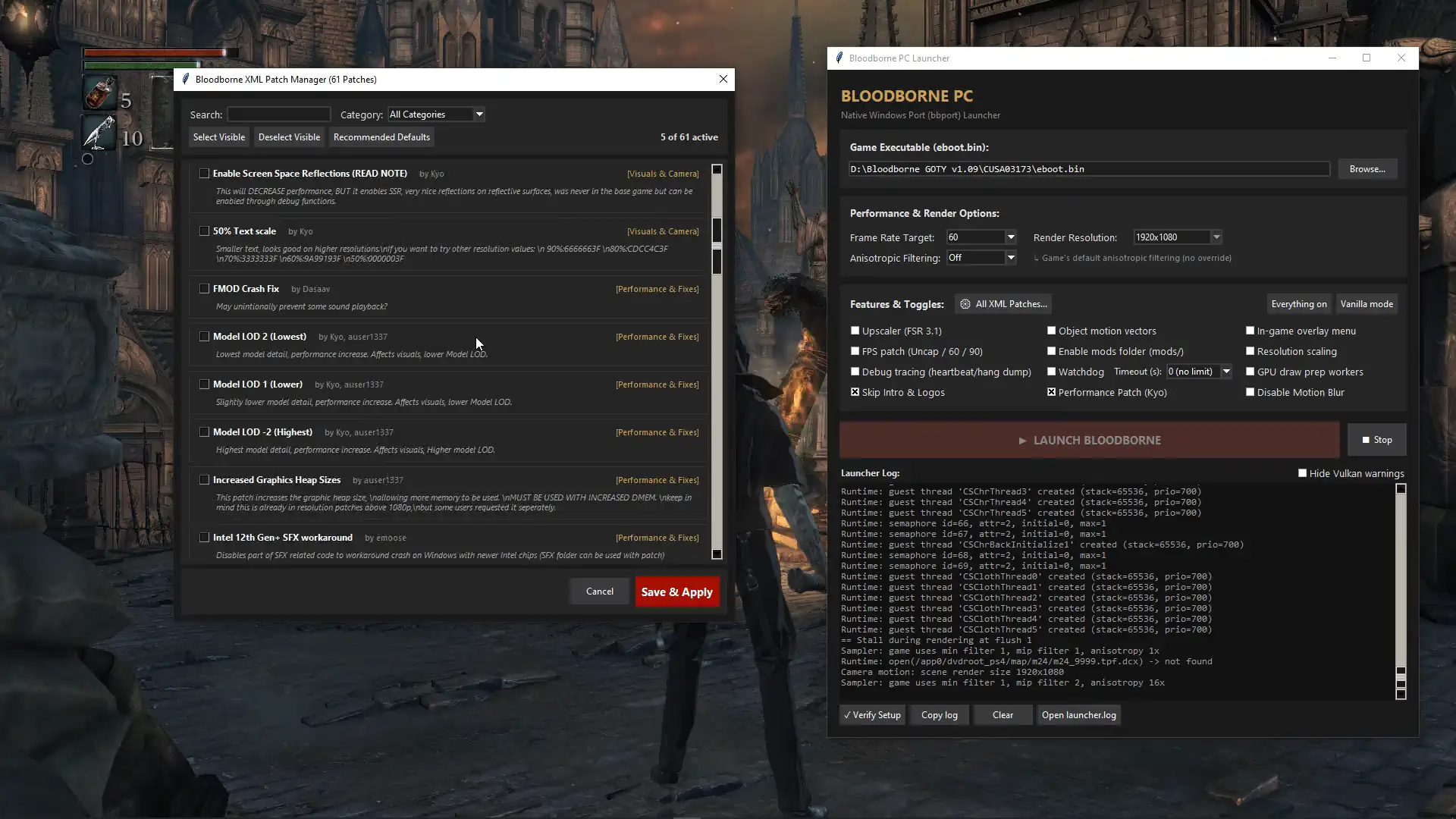Click patch list scrollbar up arrow
The image size is (1456, 819).
717,170
